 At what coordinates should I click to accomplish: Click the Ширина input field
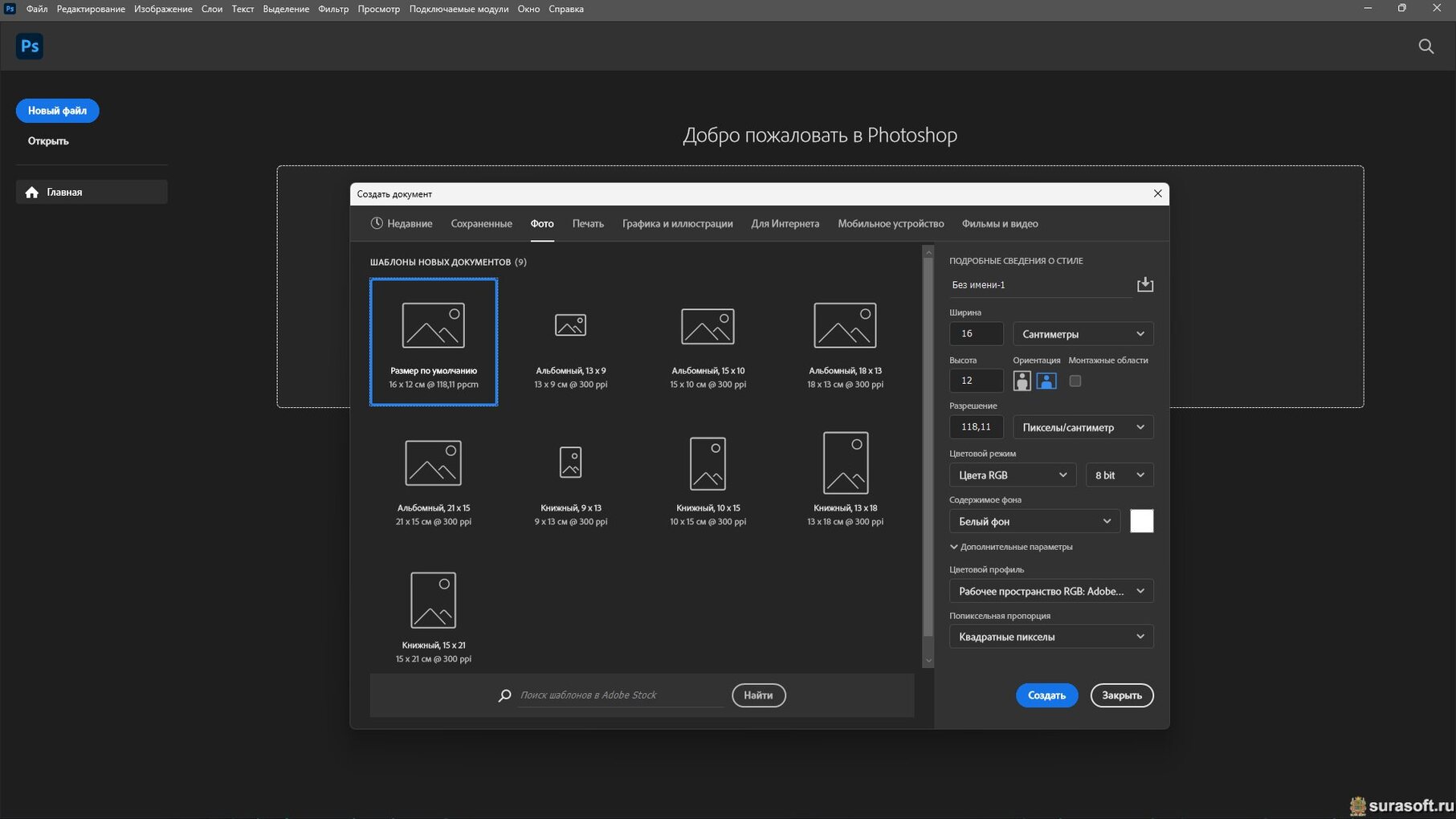(x=977, y=334)
